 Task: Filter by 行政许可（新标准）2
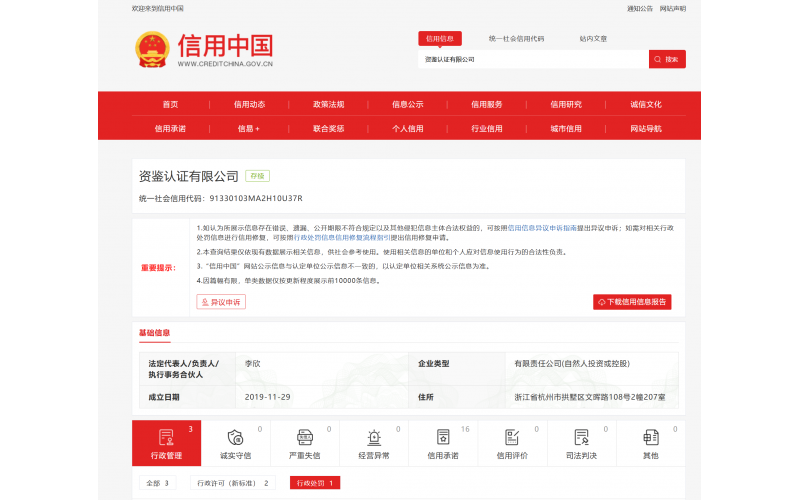click(233, 483)
